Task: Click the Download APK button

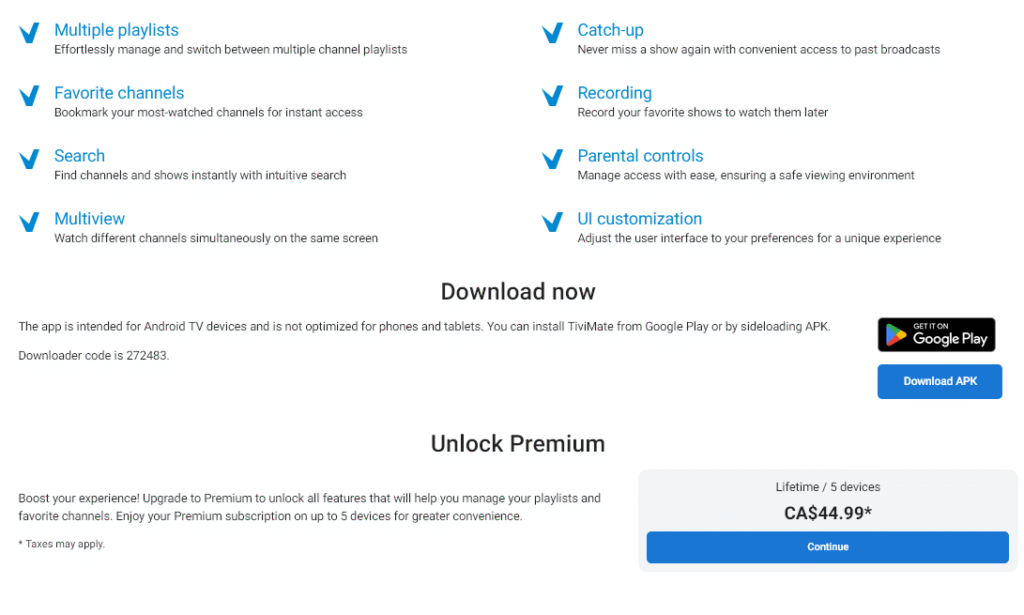Action: (939, 381)
